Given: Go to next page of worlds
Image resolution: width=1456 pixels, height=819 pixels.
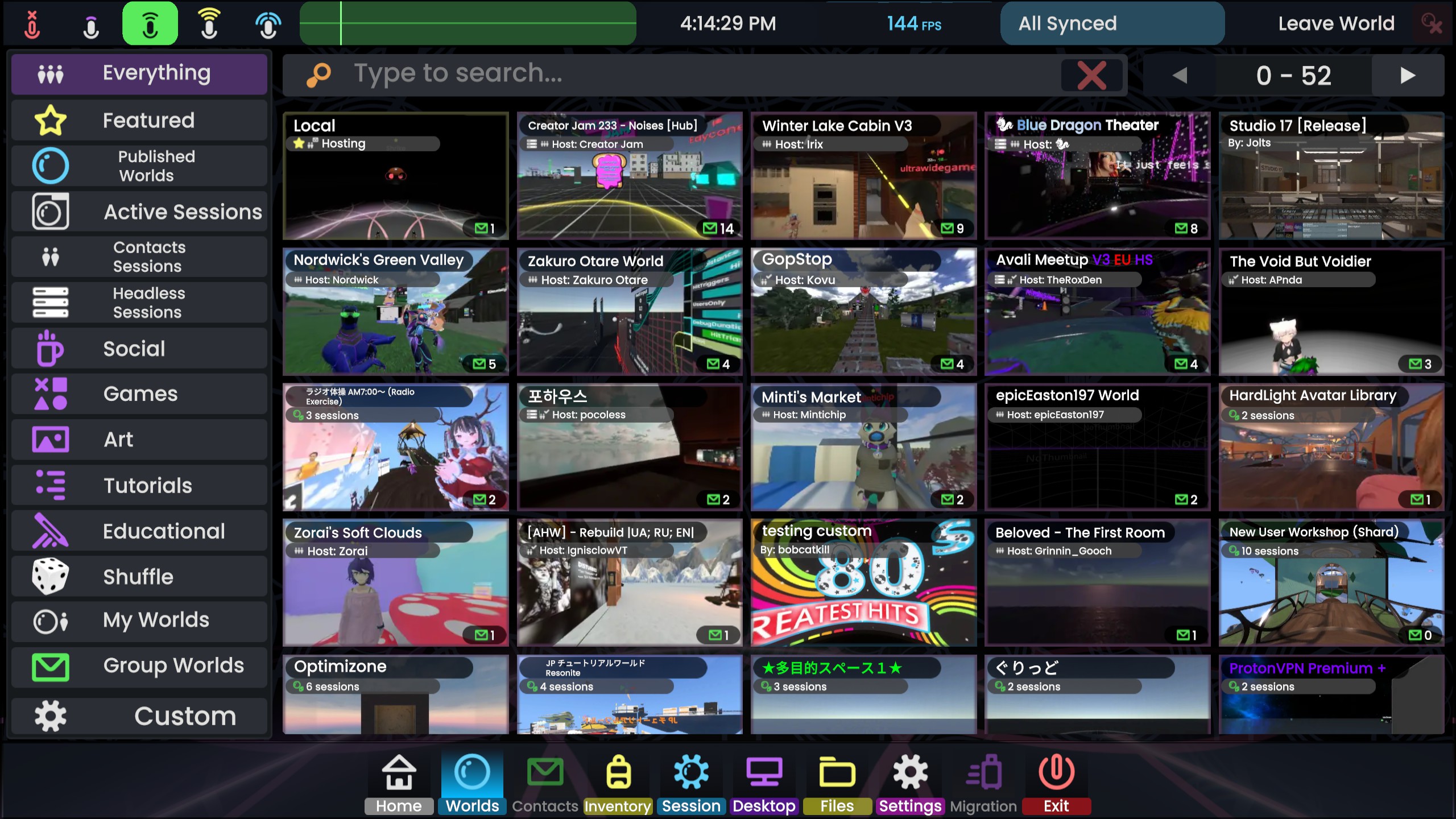Looking at the screenshot, I should pos(1407,75).
